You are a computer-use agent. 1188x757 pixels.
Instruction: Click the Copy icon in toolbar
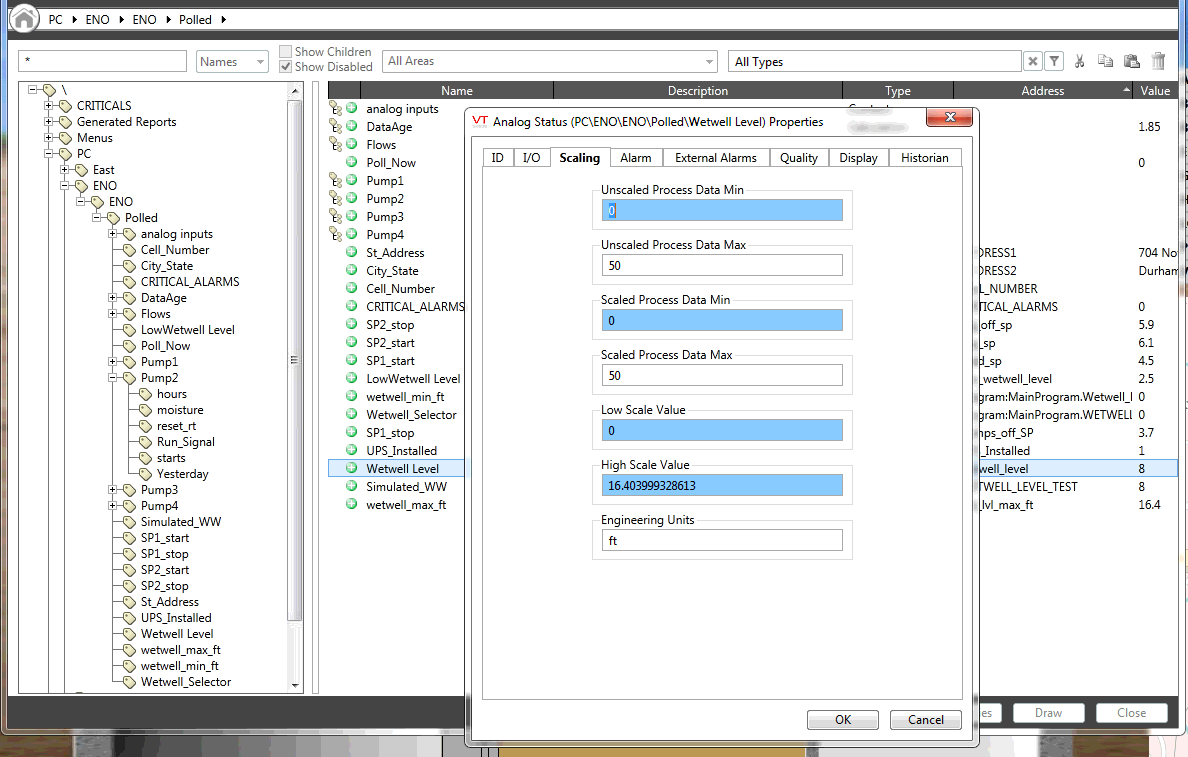[x=1105, y=62]
